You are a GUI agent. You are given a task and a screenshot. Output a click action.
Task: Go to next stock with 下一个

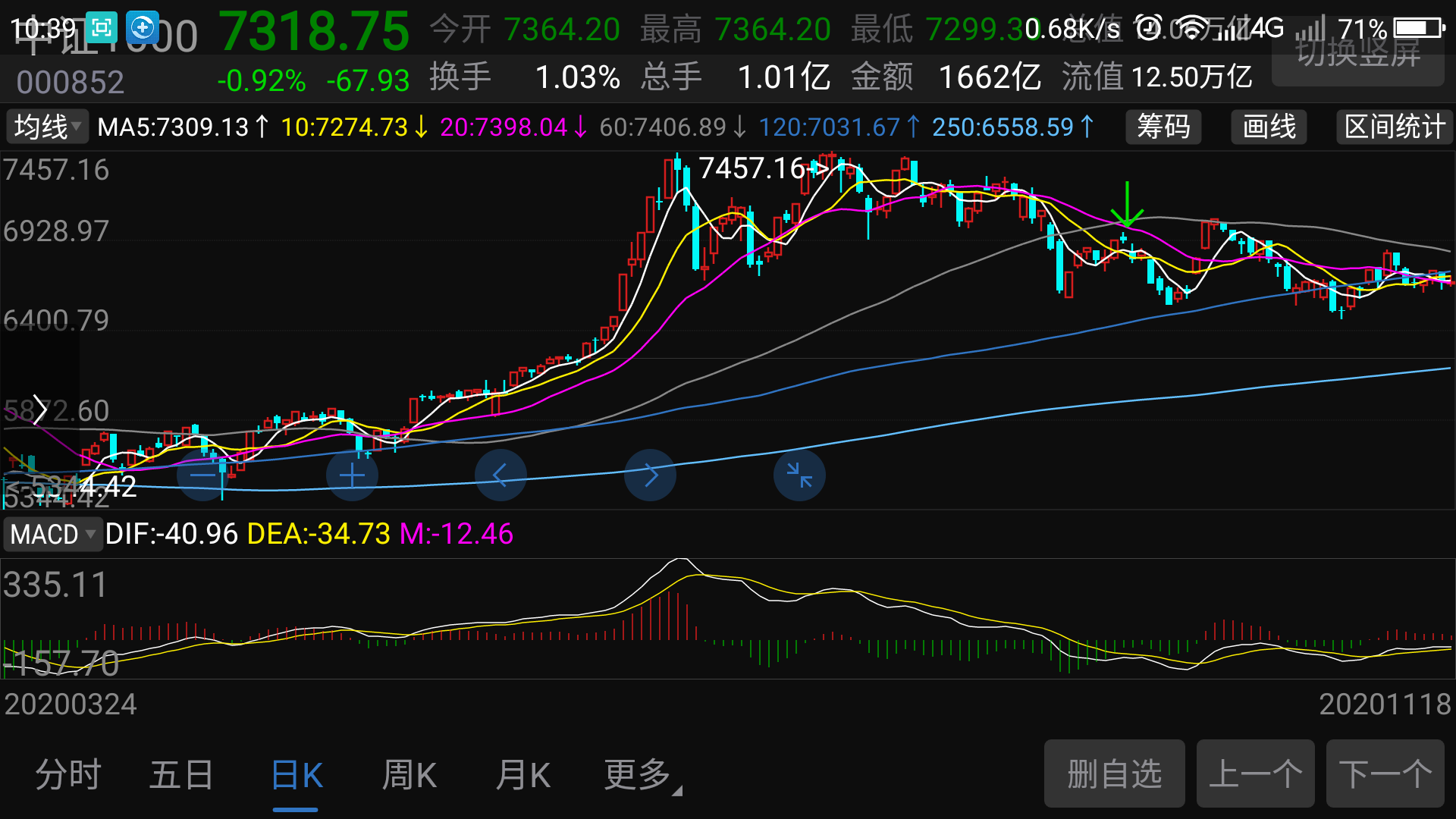click(x=1385, y=773)
